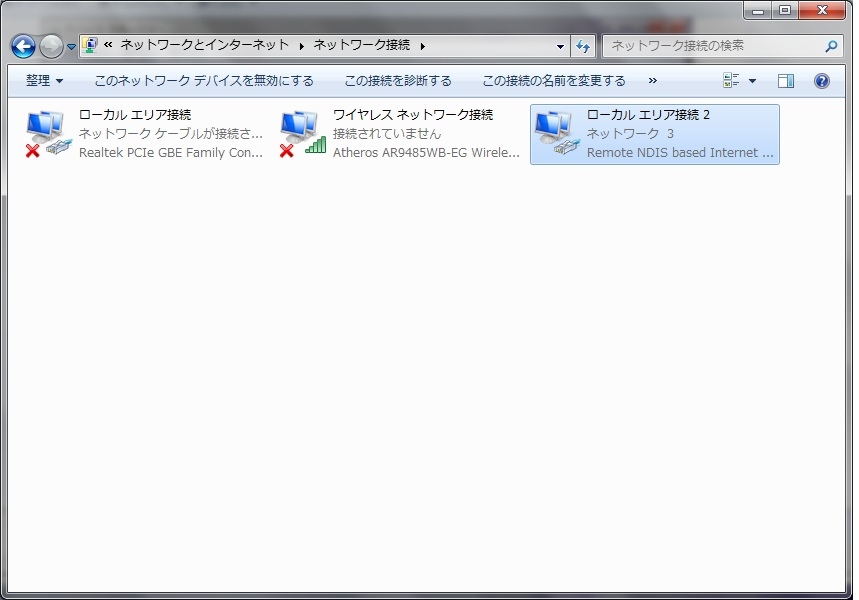Open the view options dropdown arrow

click(x=752, y=81)
